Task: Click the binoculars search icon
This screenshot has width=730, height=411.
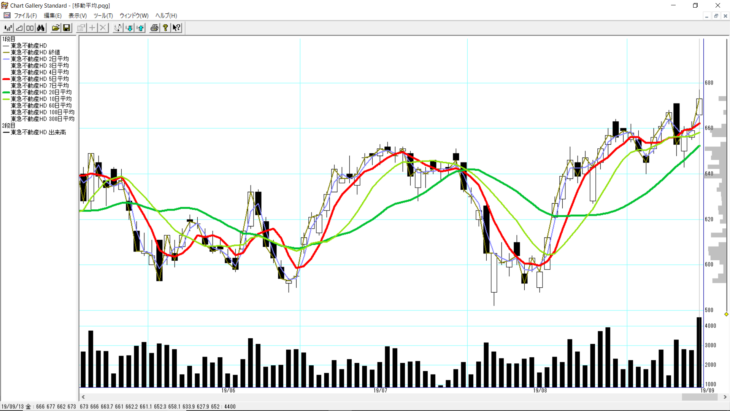Action: click(42, 27)
